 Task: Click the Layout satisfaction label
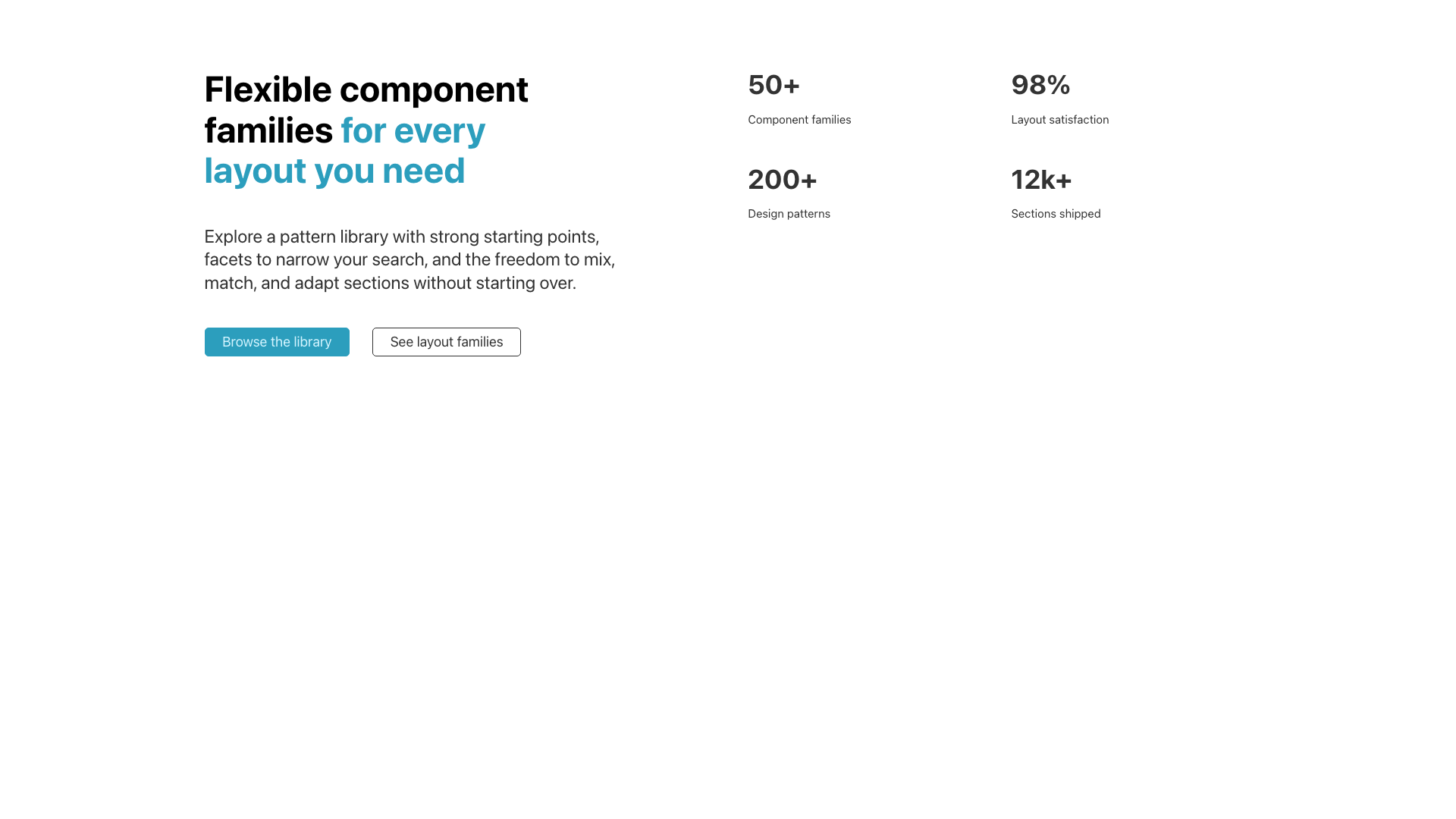pos(1059,120)
